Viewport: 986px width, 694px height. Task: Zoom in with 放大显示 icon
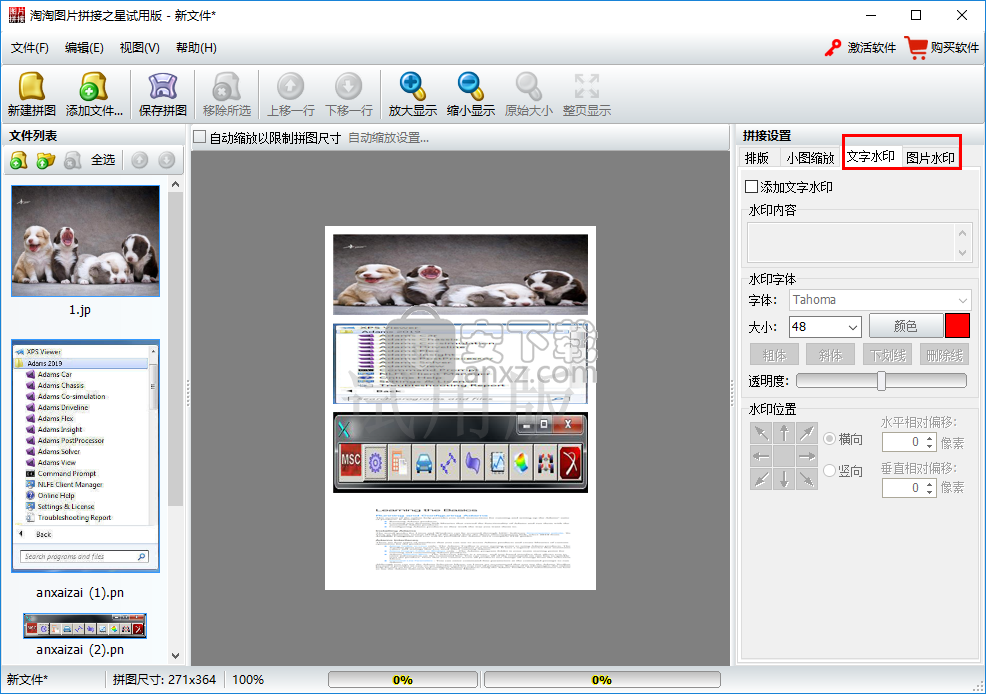click(x=413, y=86)
